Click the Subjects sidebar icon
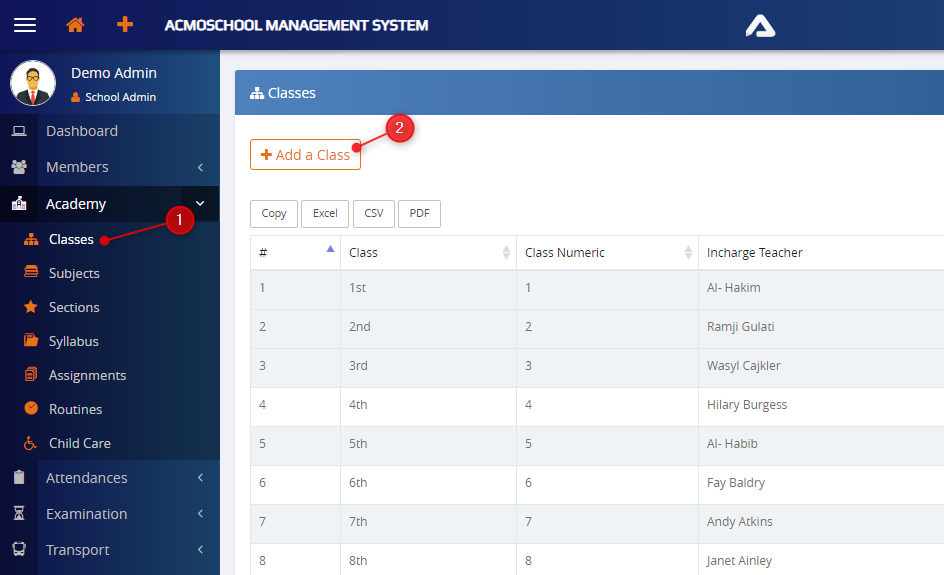The image size is (944, 575). (x=31, y=273)
